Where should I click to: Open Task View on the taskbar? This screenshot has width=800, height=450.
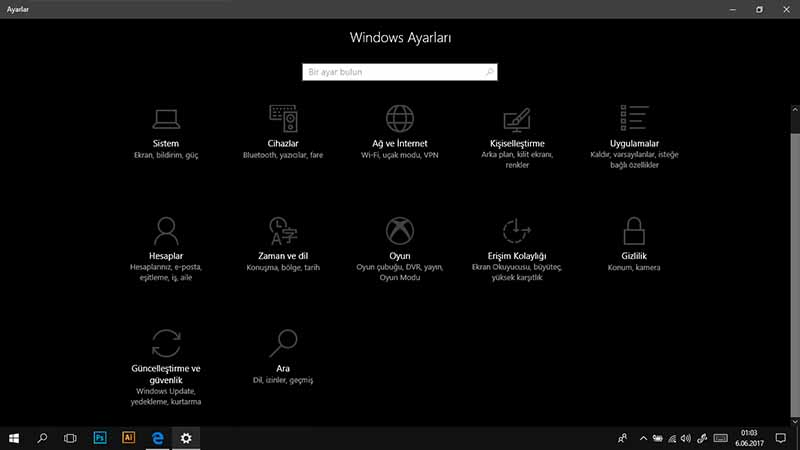[70, 438]
